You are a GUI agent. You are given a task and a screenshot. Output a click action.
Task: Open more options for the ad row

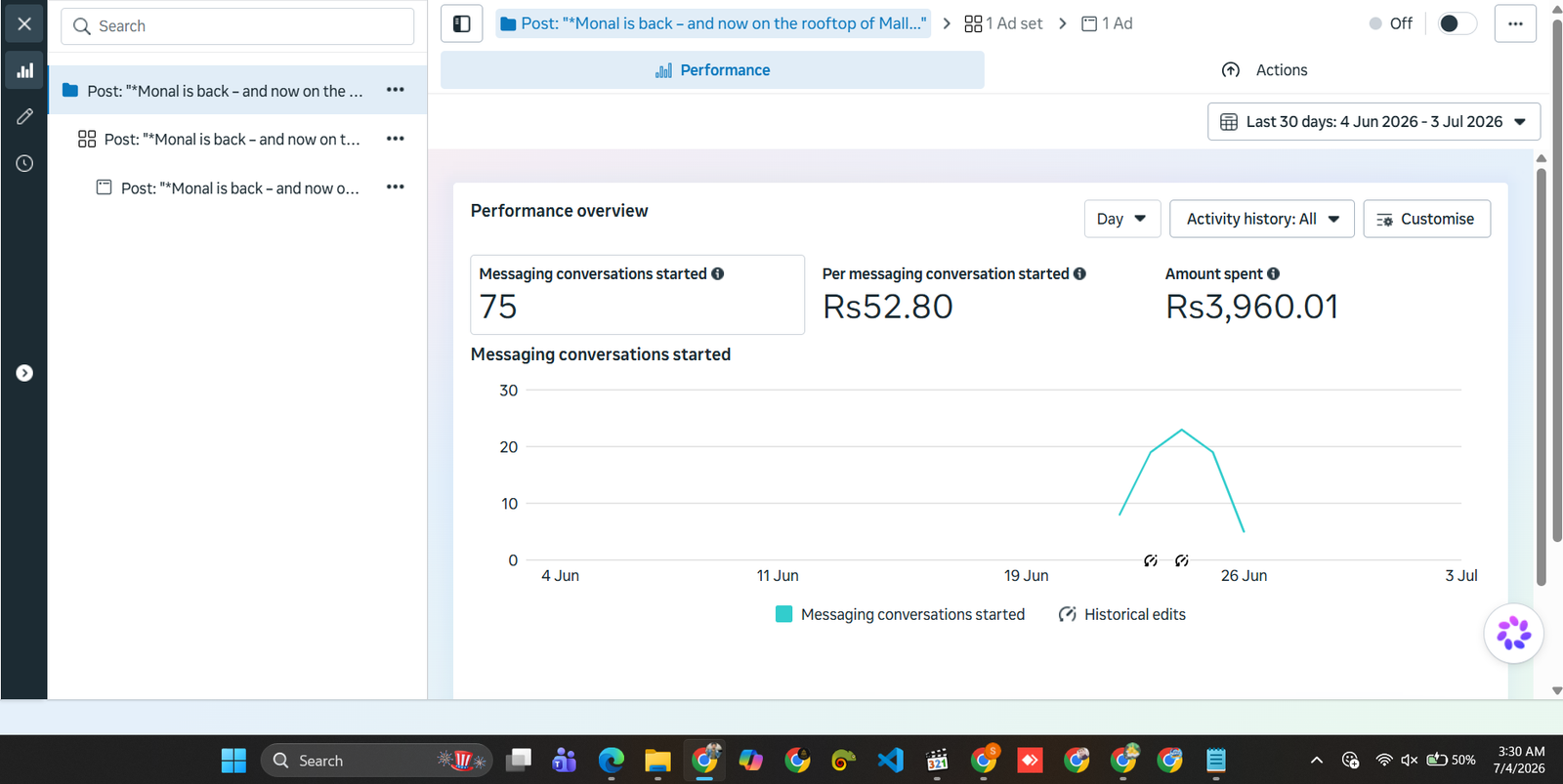pyautogui.click(x=396, y=186)
